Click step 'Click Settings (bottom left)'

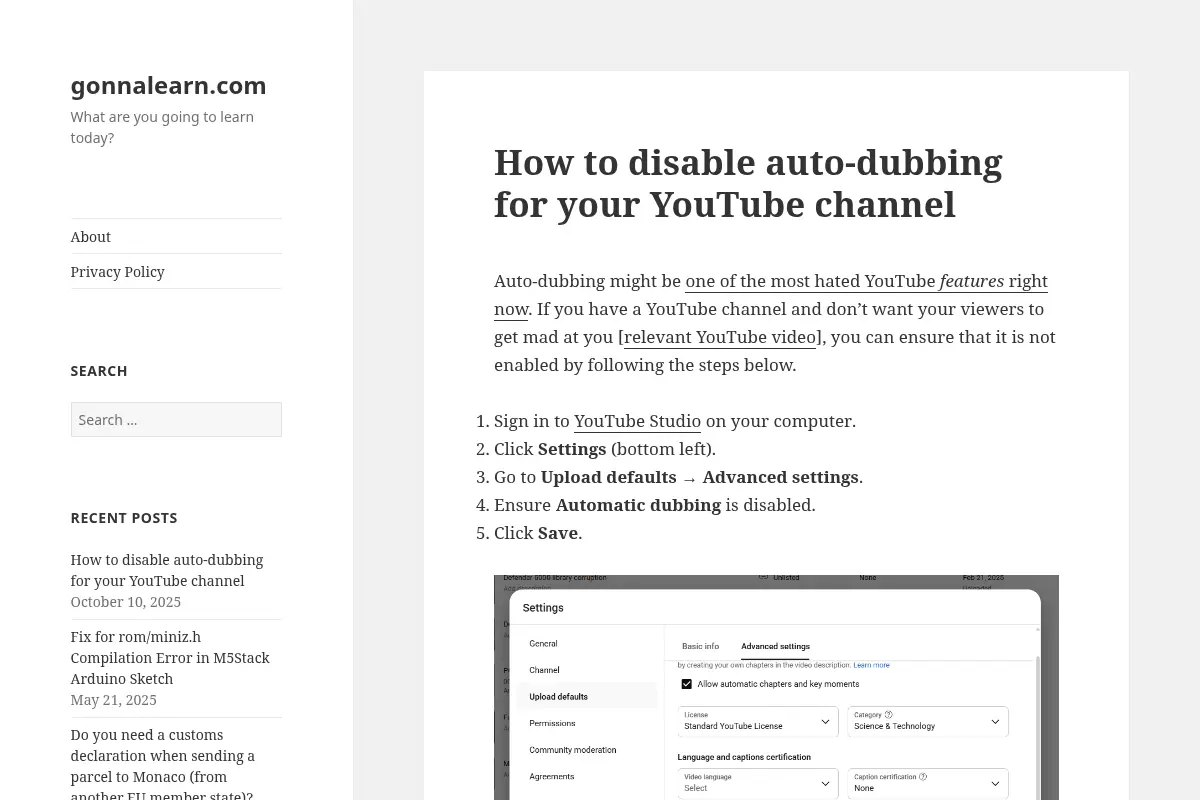click(x=605, y=449)
